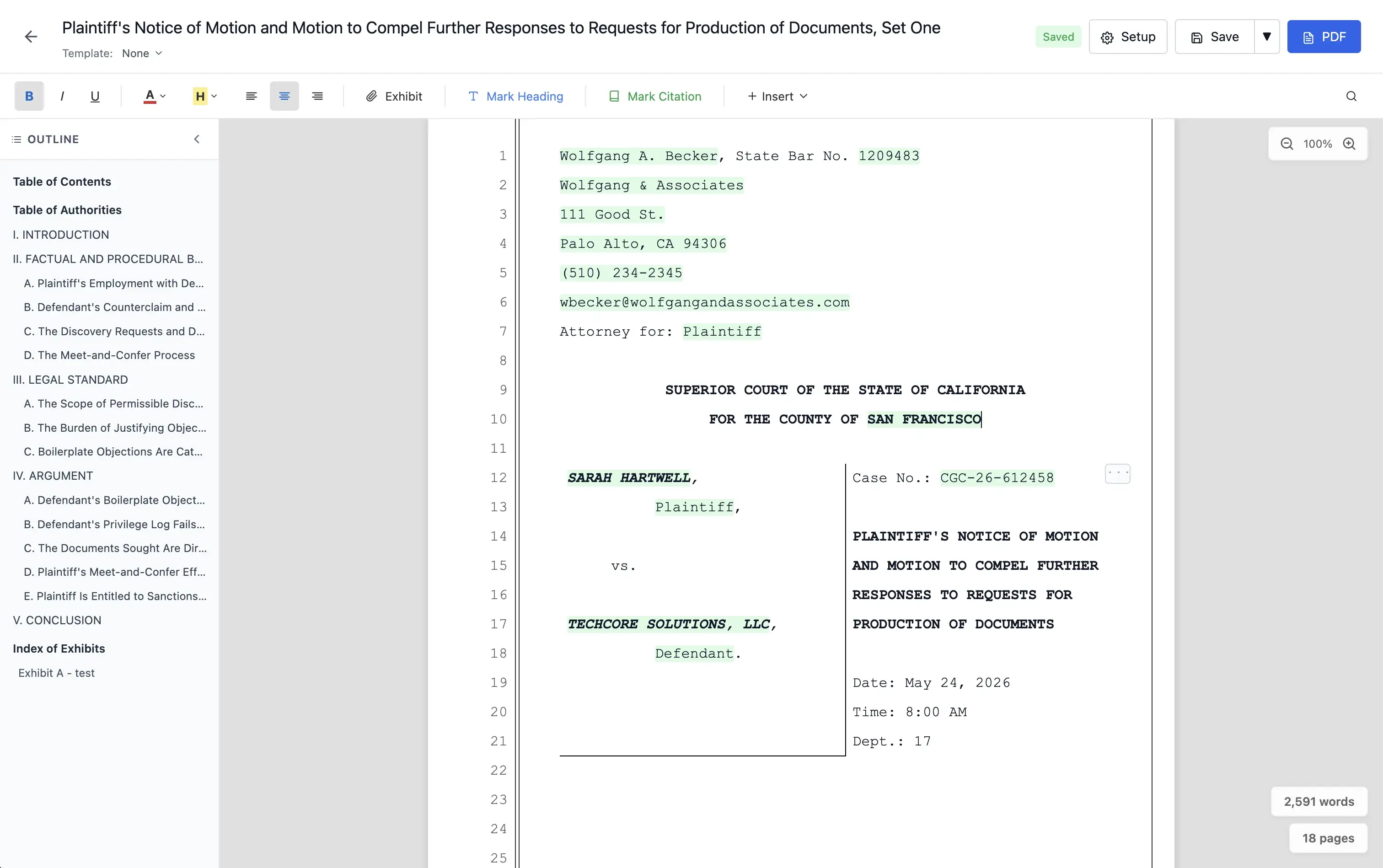
Task: Go to B. Defendant's Privilege Log Fails
Action: point(114,524)
